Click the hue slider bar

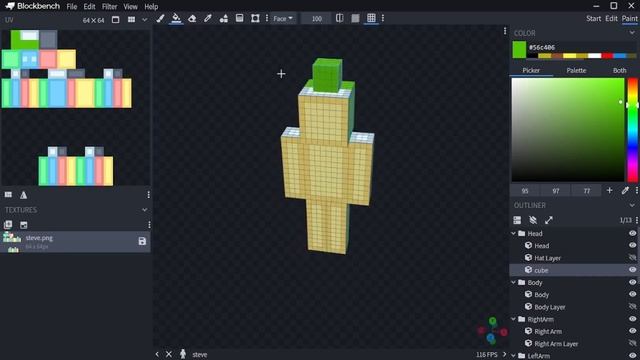(x=633, y=130)
